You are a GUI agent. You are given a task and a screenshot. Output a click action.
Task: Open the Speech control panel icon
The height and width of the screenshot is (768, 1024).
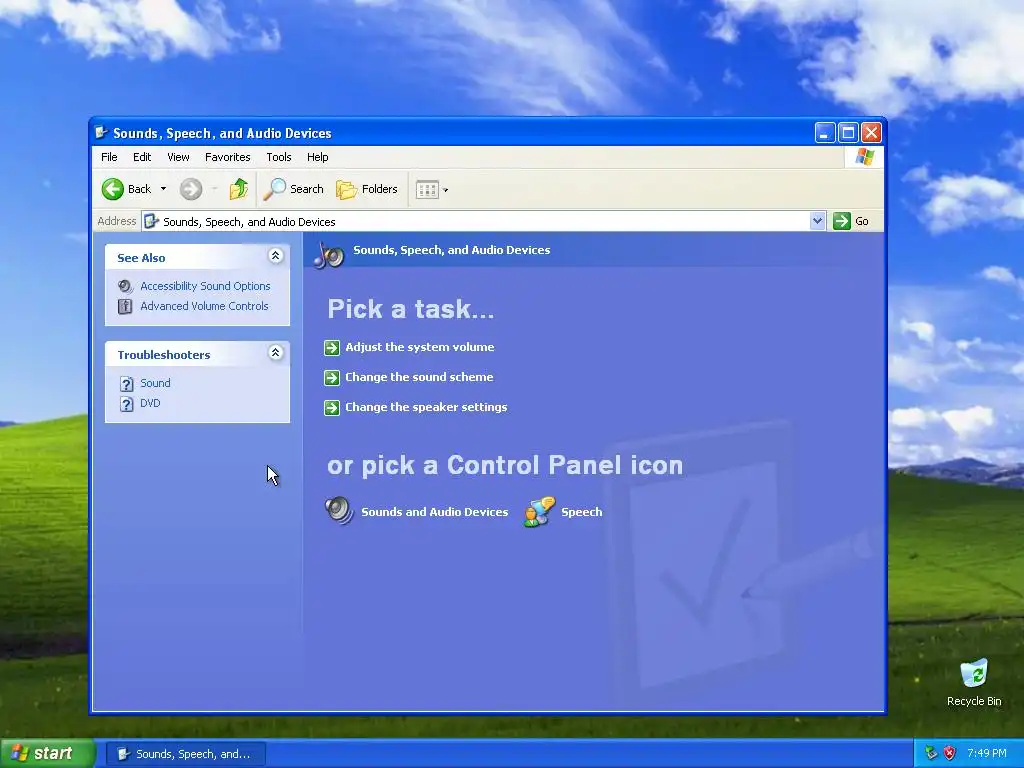[x=539, y=511]
